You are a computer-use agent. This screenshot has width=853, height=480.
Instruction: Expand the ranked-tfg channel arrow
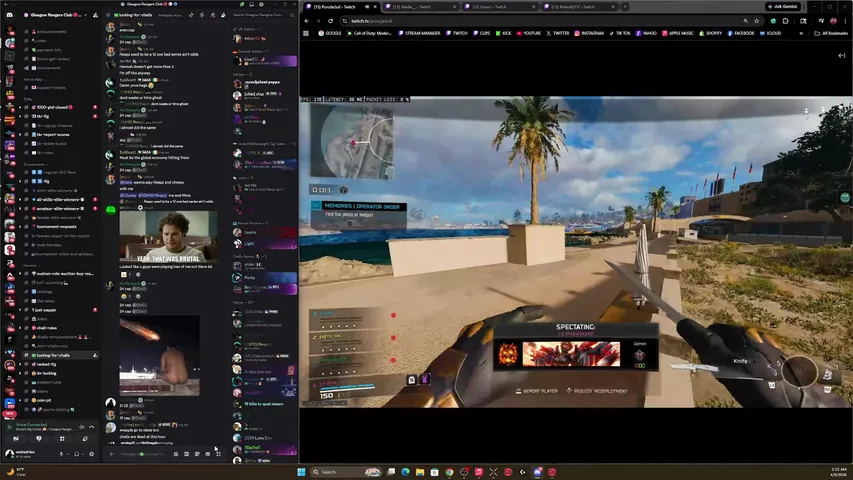point(20,364)
